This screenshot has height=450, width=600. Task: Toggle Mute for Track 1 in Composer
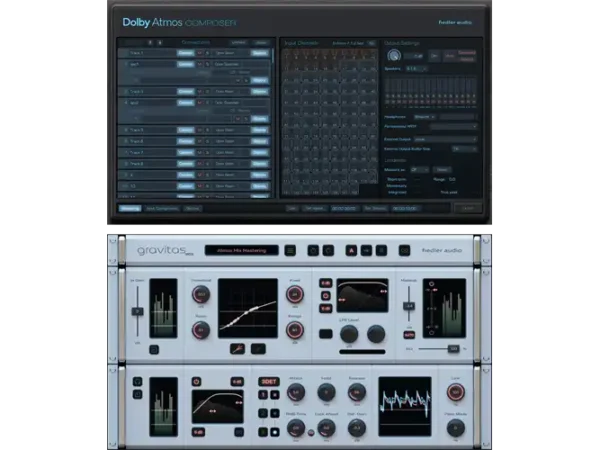[200, 53]
